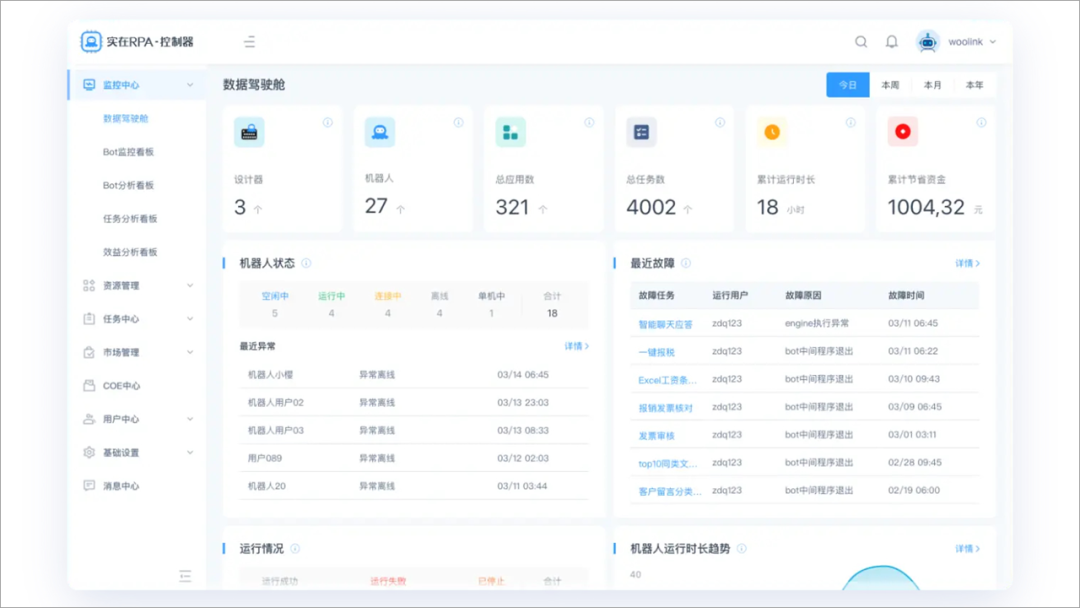The image size is (1080, 608).
Task: Open Bot分析看板 in the sidebar
Action: (x=128, y=185)
